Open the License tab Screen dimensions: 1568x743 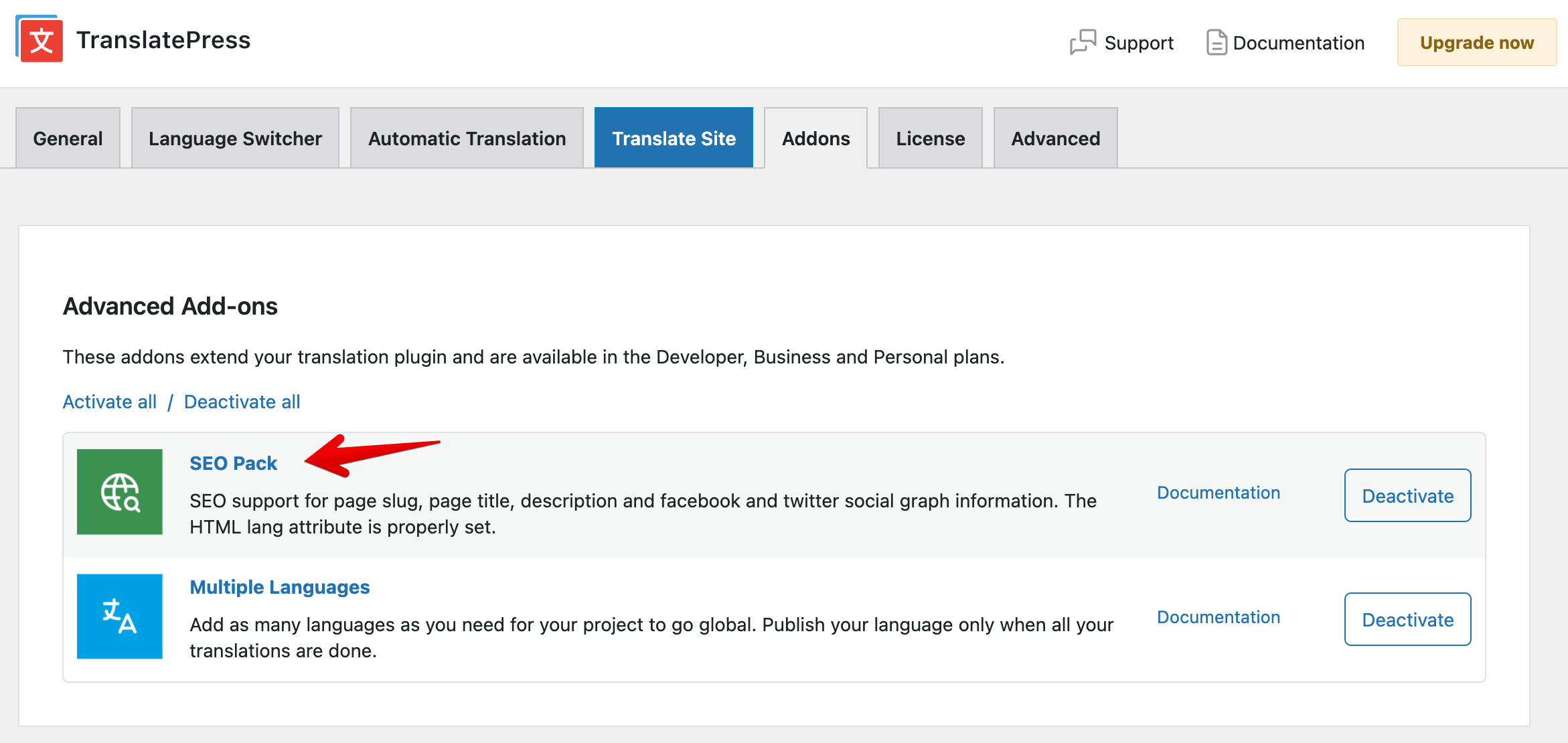[930, 138]
